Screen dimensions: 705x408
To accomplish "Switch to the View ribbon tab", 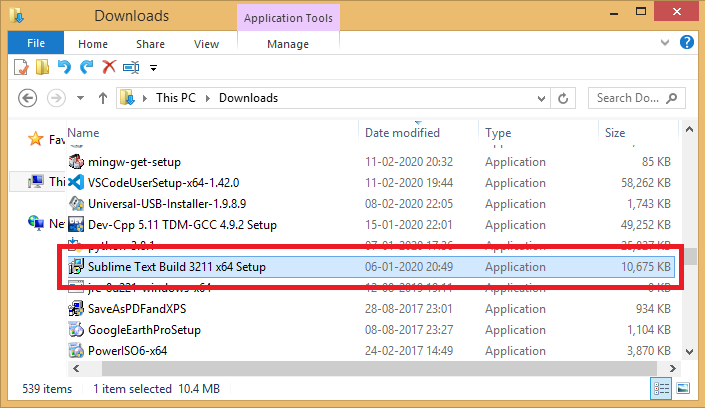I will pyautogui.click(x=206, y=44).
